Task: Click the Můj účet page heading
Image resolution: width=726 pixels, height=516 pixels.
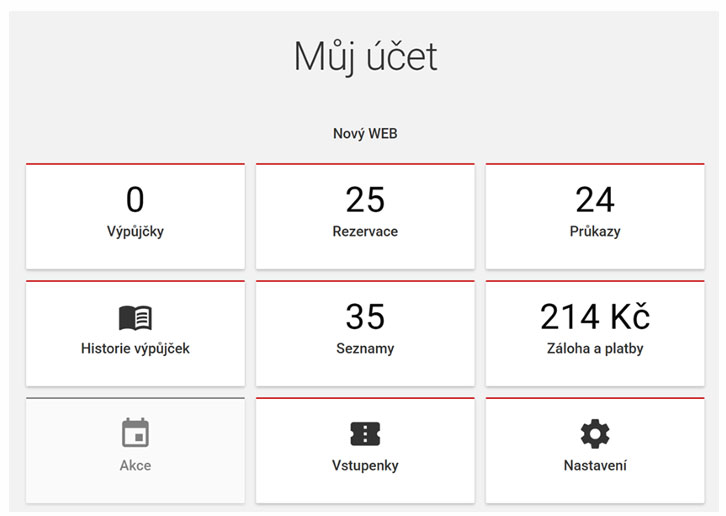Action: [x=365, y=56]
